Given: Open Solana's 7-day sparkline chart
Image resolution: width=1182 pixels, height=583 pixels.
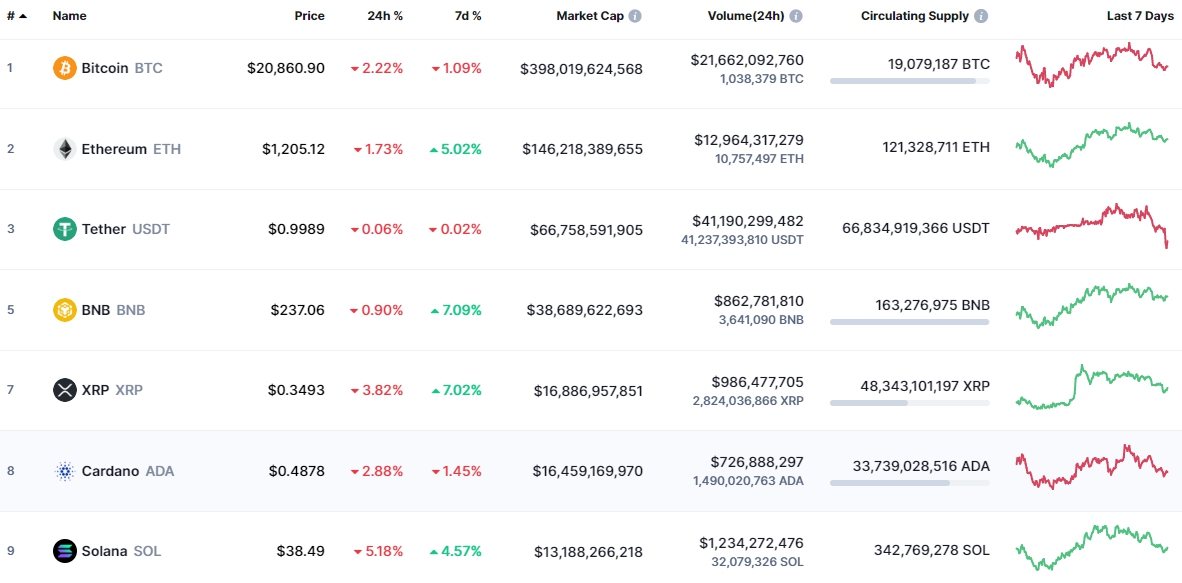Looking at the screenshot, I should click(1092, 548).
